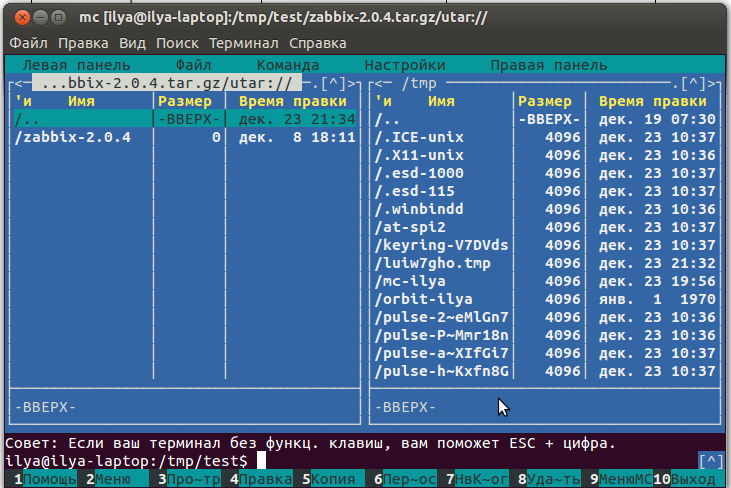Viewport: 731px width, 488px height.
Task: Select /orbit-ilya directory
Action: pos(545,299)
